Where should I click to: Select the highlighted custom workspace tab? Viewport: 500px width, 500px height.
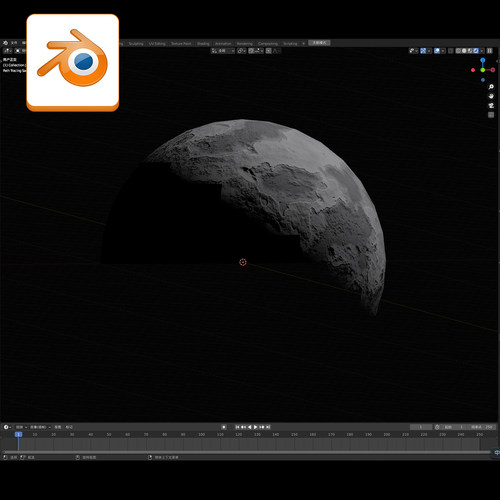319,43
